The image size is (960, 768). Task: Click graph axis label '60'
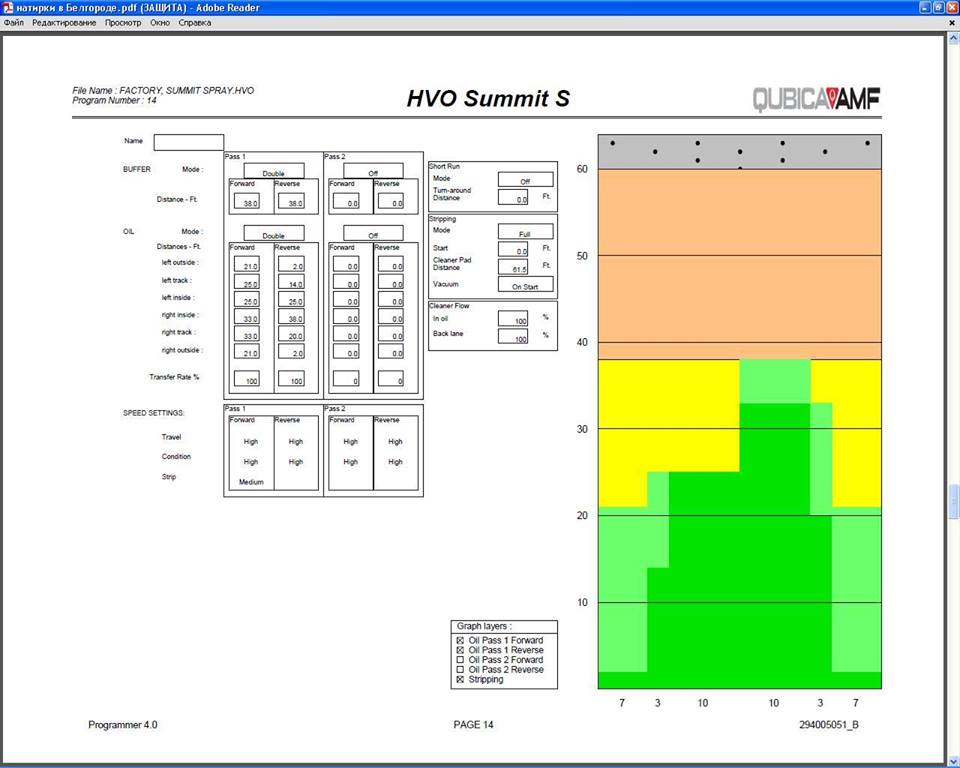click(582, 169)
